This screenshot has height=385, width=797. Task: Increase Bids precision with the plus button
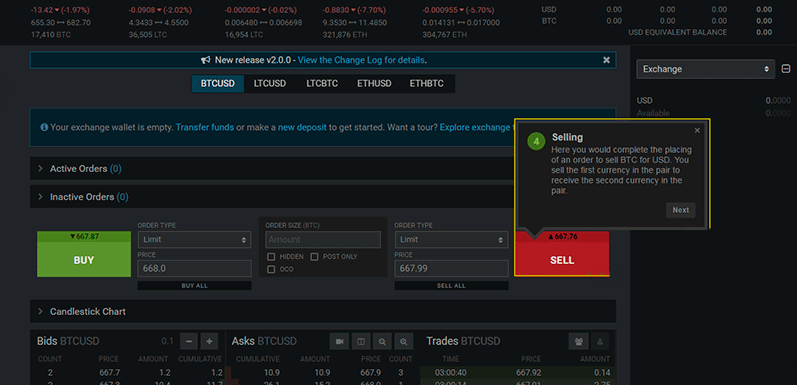[x=209, y=341]
